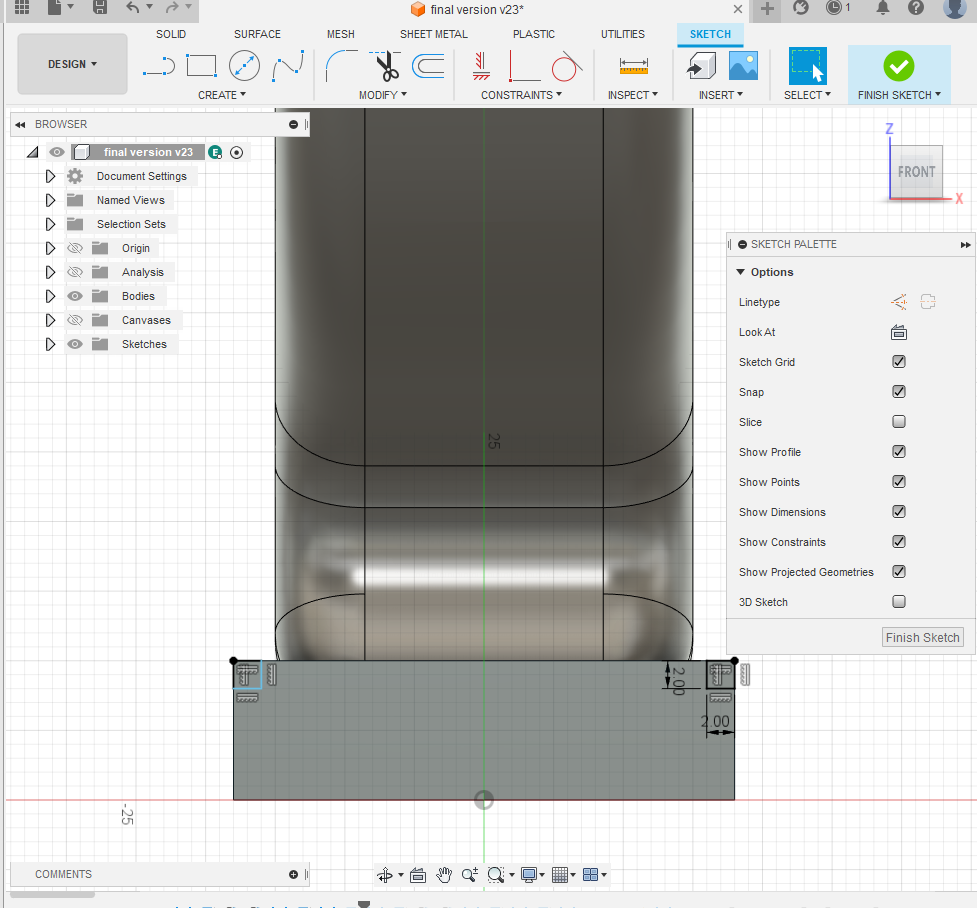This screenshot has width=977, height=908.
Task: Activate the Trim scissors tool
Action: [x=387, y=67]
